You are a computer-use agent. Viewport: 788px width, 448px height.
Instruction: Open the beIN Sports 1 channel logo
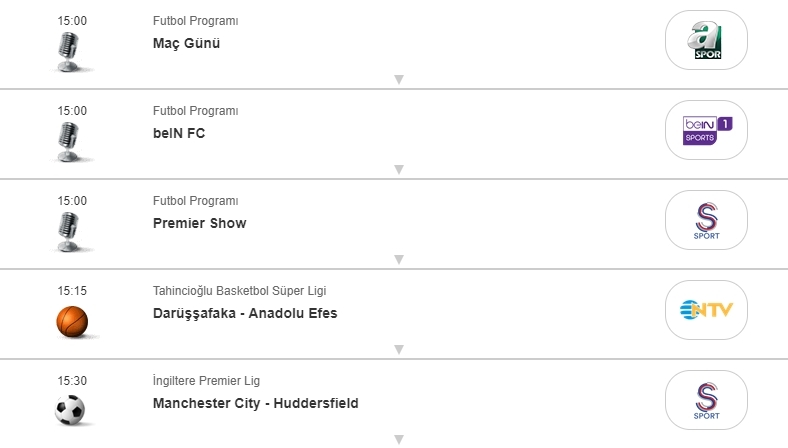click(706, 130)
